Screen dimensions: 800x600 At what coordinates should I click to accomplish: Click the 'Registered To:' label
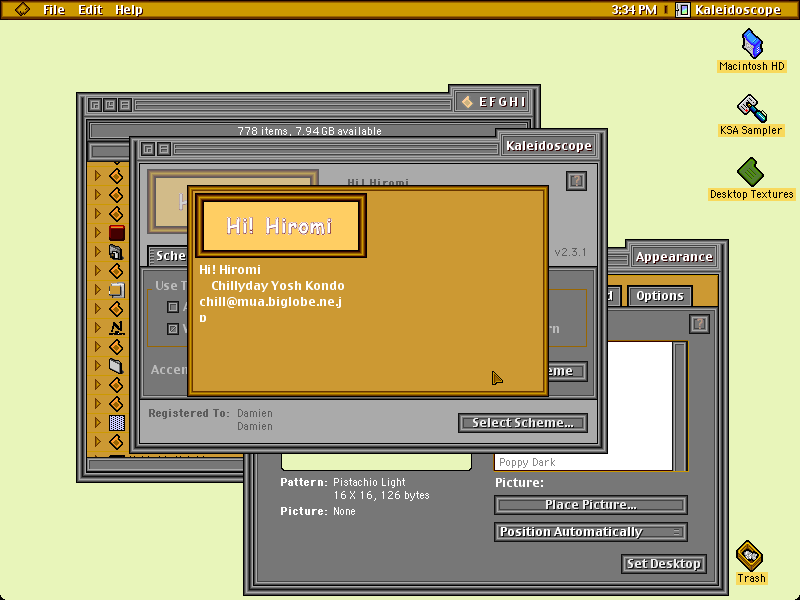coord(189,413)
